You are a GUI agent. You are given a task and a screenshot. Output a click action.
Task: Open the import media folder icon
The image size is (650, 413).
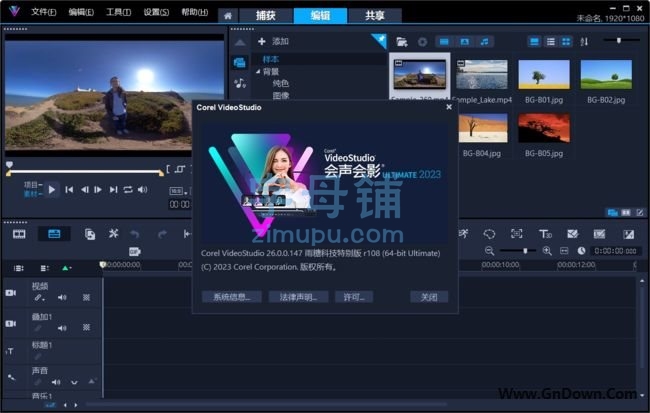(x=401, y=41)
